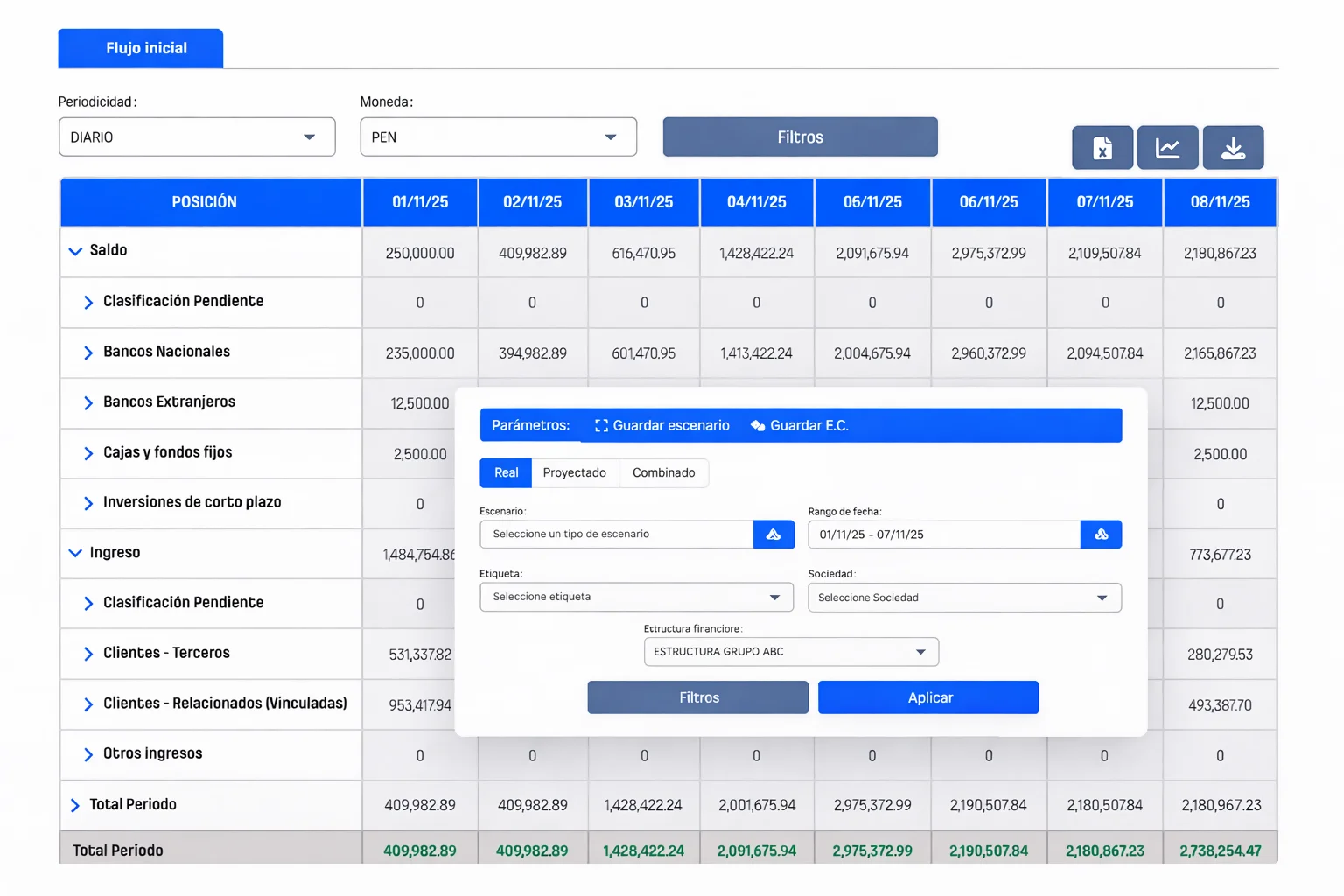Click the Guardar E.C. icon
The width and height of the screenshot is (1344, 896).
[758, 426]
